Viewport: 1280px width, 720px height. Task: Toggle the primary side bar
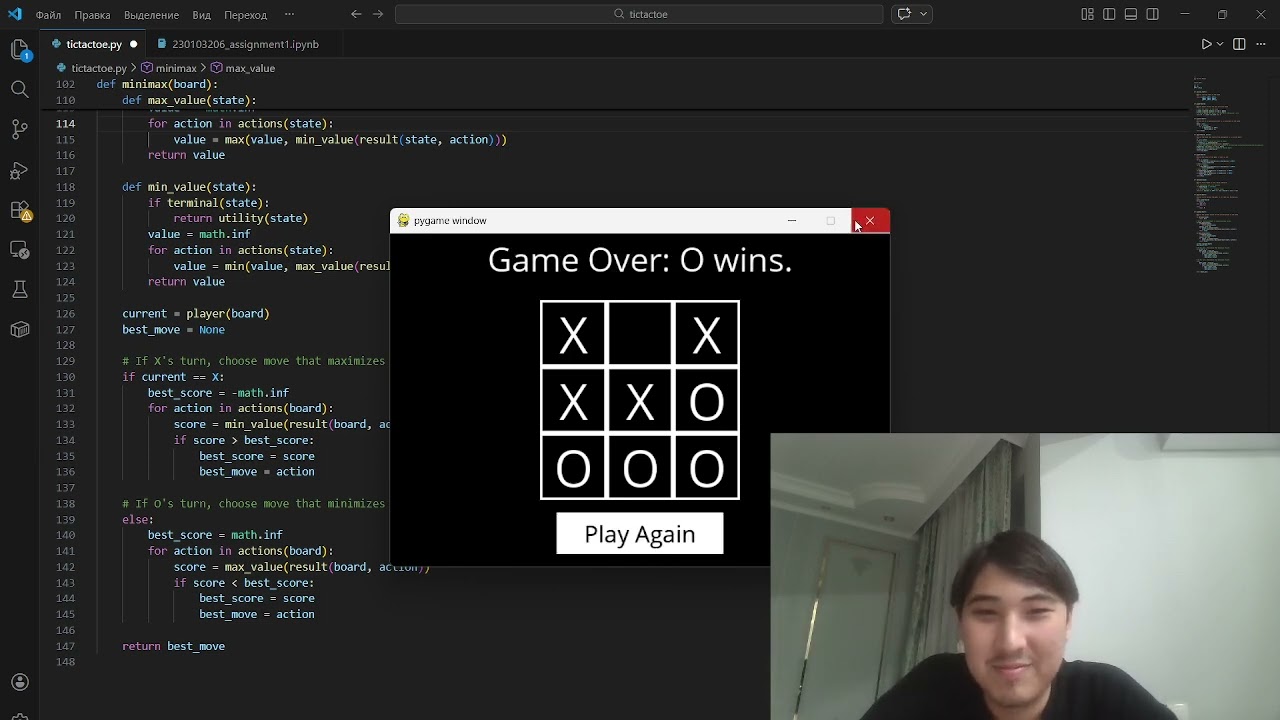[x=1109, y=14]
